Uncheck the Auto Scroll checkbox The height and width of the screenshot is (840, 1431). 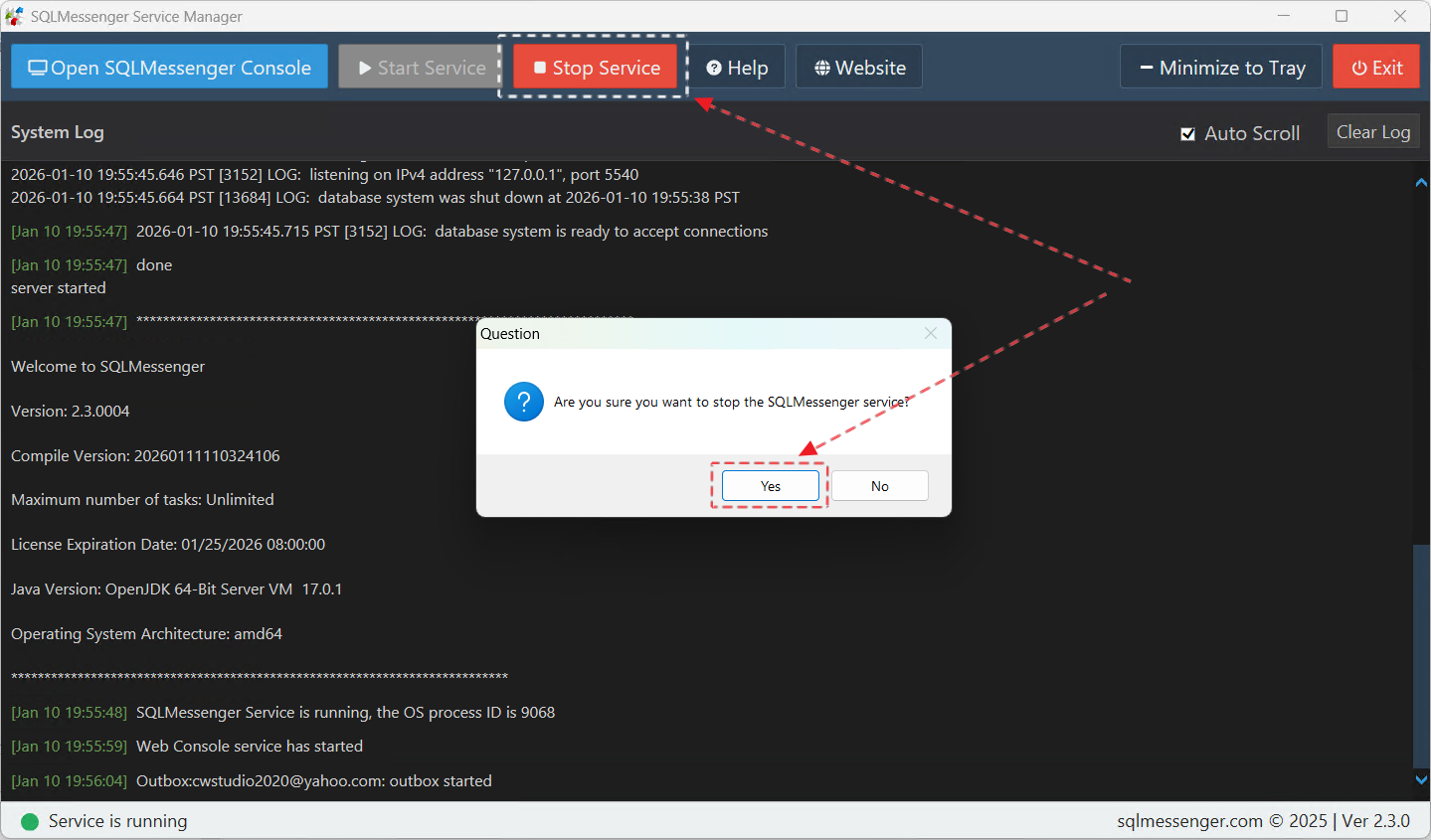point(1187,132)
